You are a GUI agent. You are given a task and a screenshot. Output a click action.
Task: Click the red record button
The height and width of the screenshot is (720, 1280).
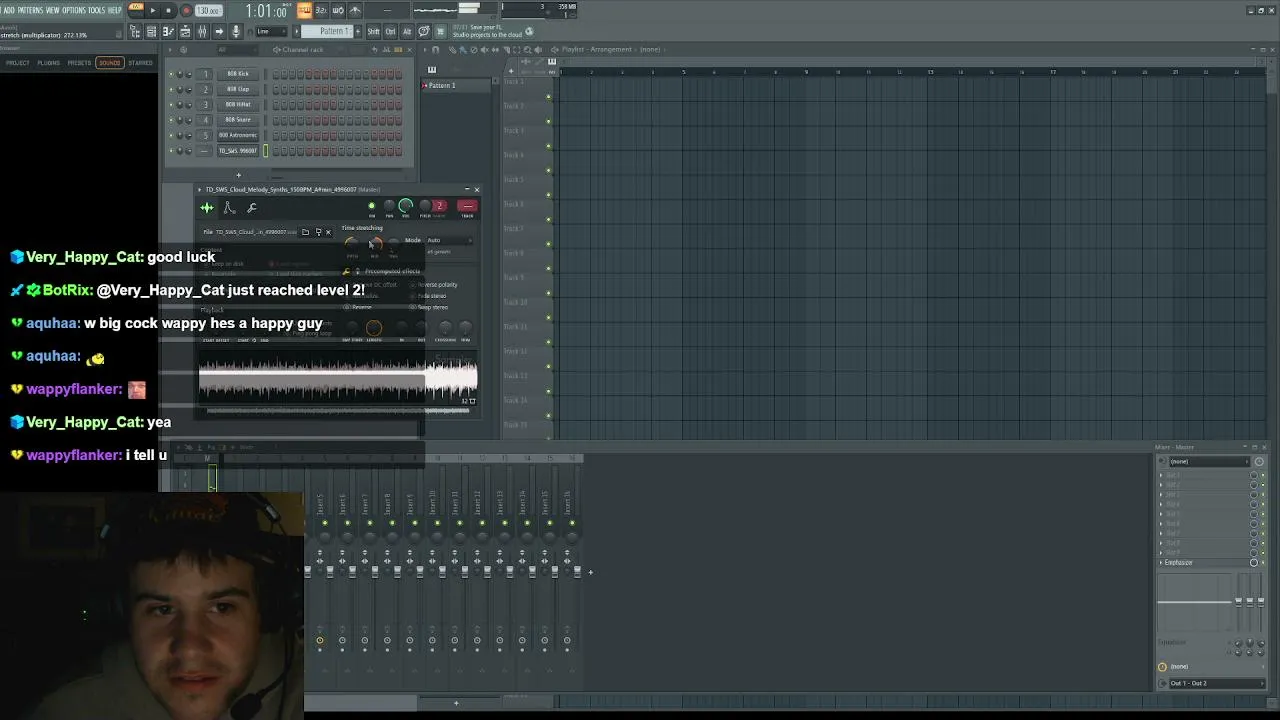coord(185,11)
